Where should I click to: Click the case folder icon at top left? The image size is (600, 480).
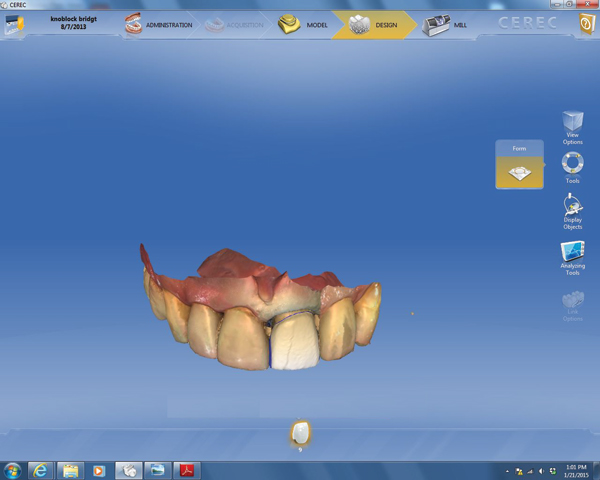coord(13,25)
